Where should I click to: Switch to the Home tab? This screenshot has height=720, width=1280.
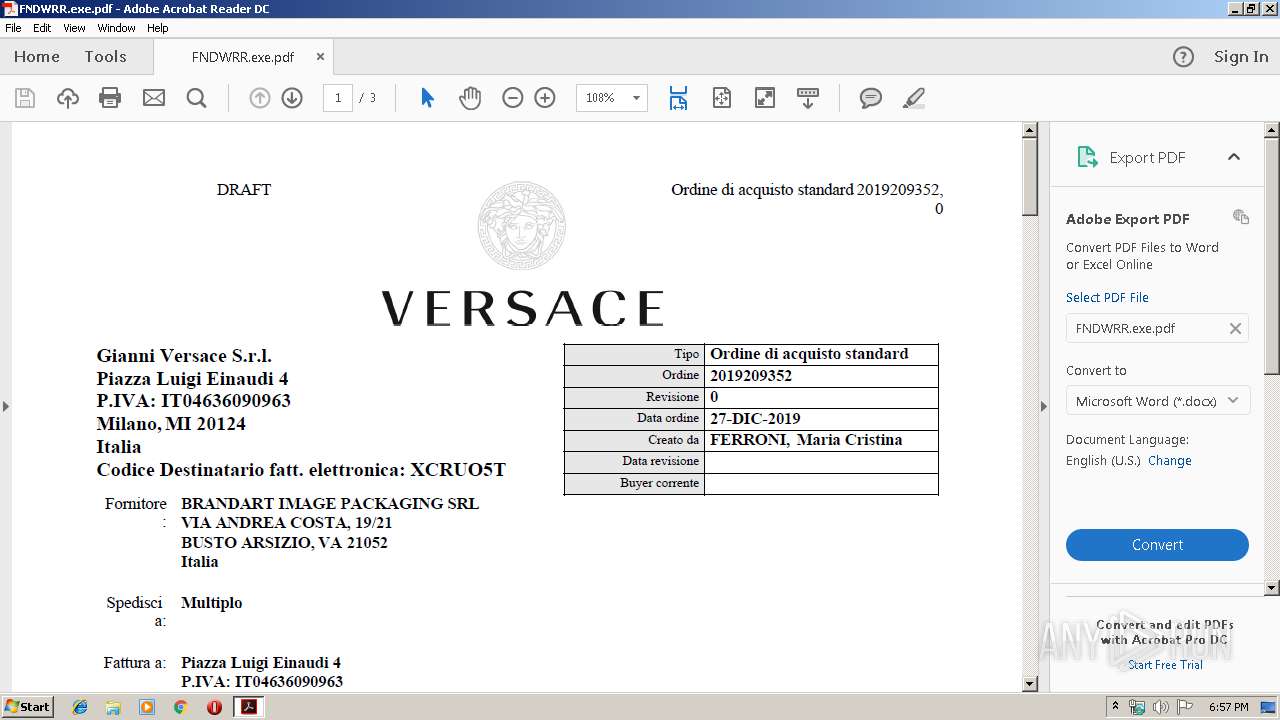pyautogui.click(x=37, y=57)
